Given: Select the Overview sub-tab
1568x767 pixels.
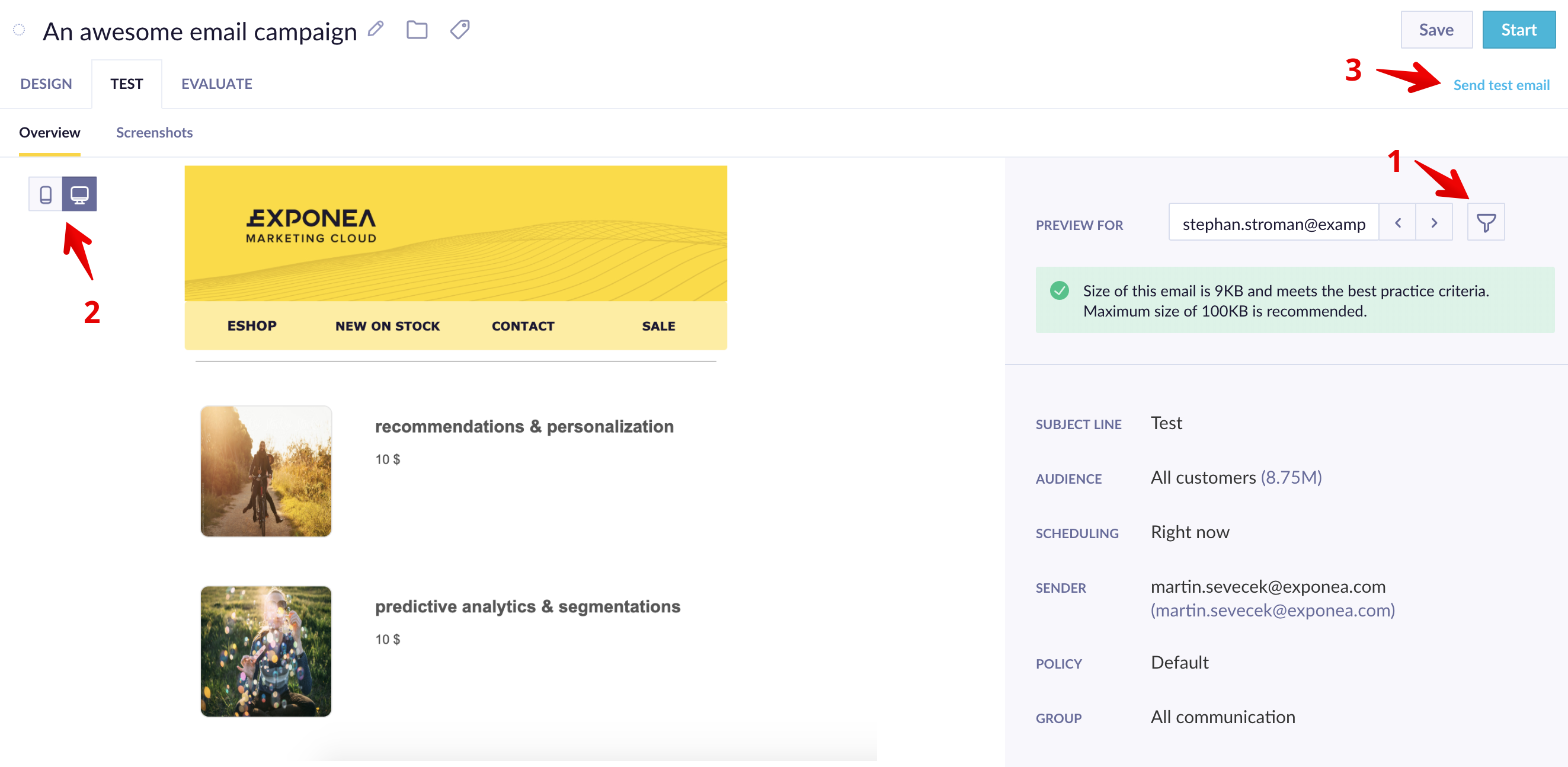Looking at the screenshot, I should [49, 133].
